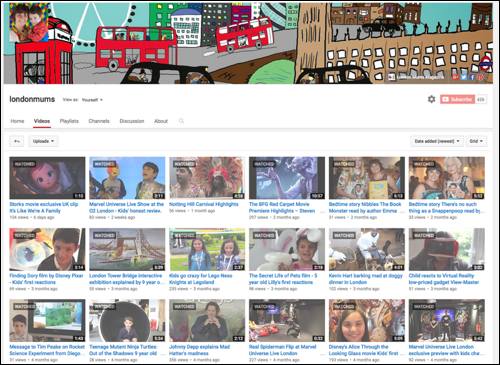This screenshot has width=500, height=365.
Task: Open the 'London Tower Bridge interactive exhibition' title
Action: (126, 279)
